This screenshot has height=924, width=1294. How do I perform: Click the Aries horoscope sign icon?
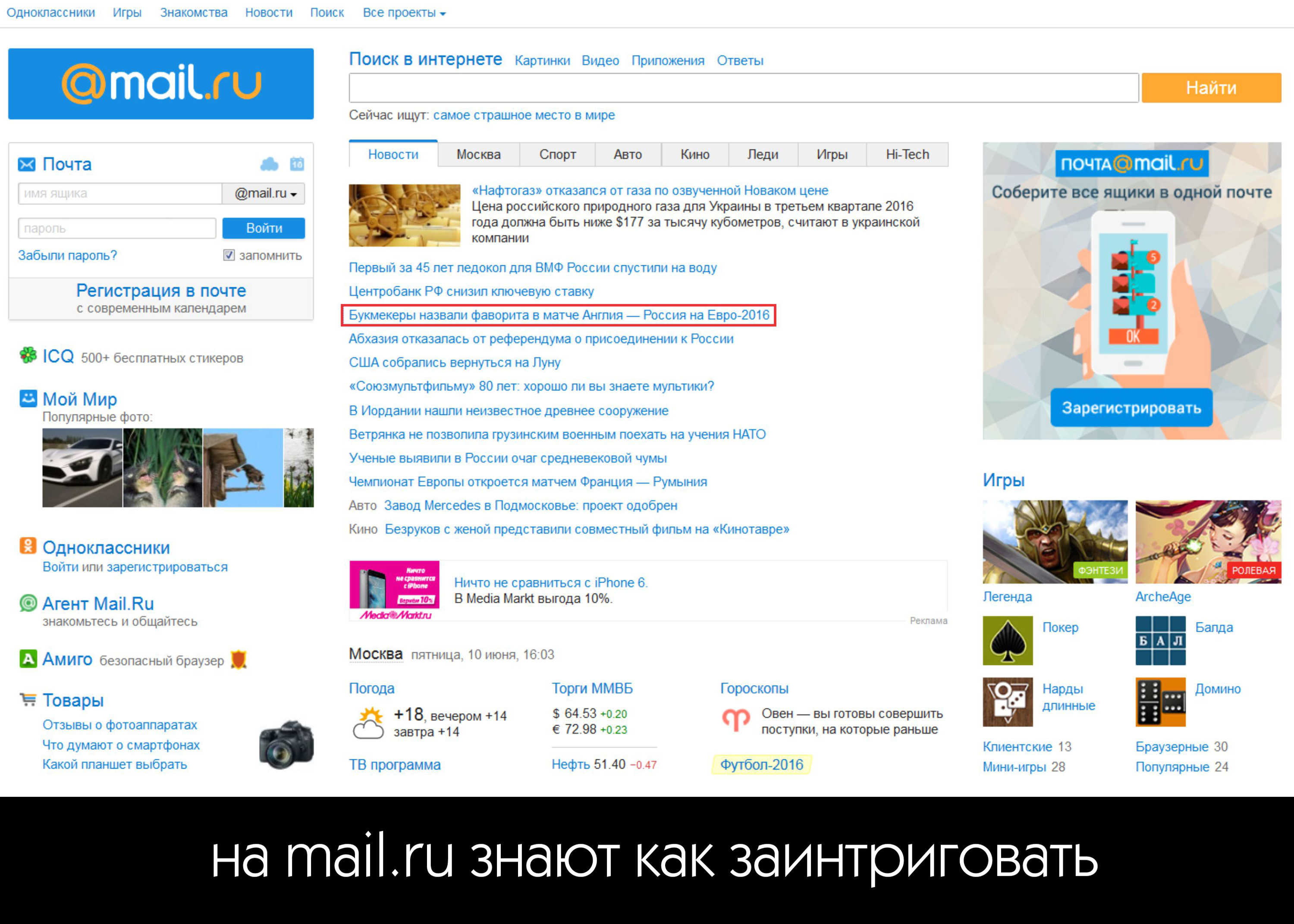click(x=736, y=720)
